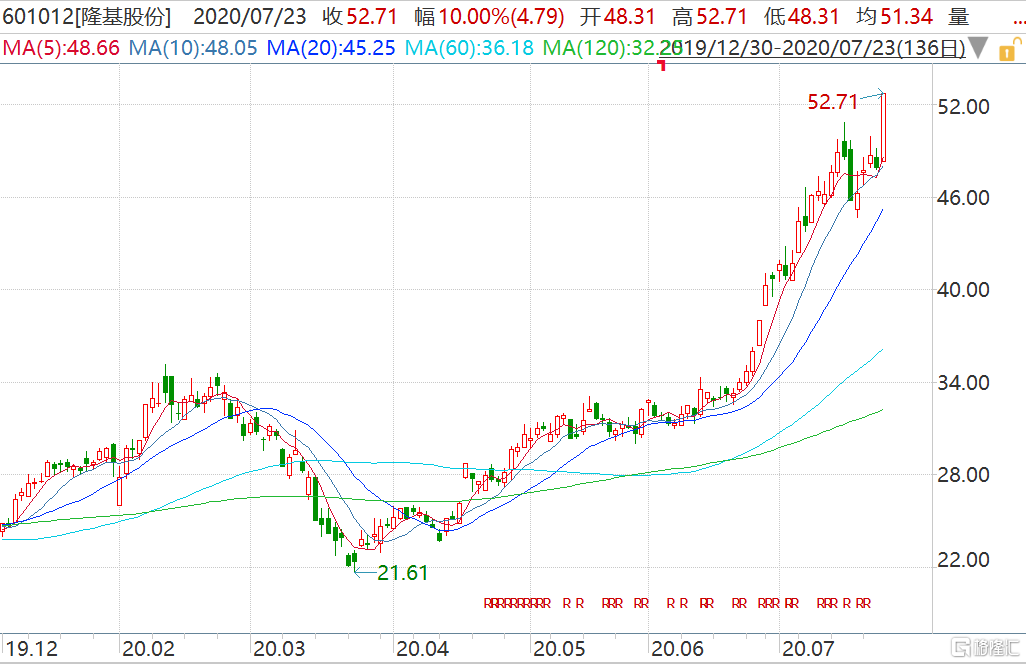Click the average price 均51.34
This screenshot has height=664, width=1026.
click(894, 16)
